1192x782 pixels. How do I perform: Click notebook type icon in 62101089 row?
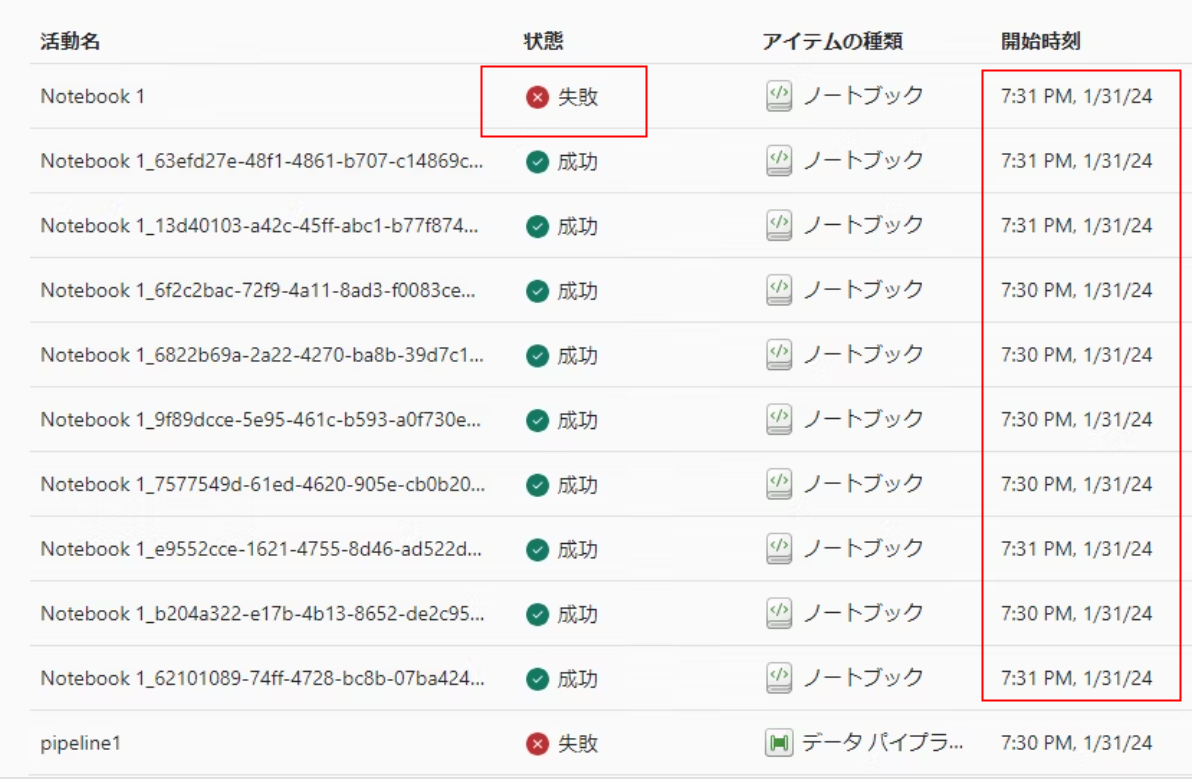click(x=779, y=678)
